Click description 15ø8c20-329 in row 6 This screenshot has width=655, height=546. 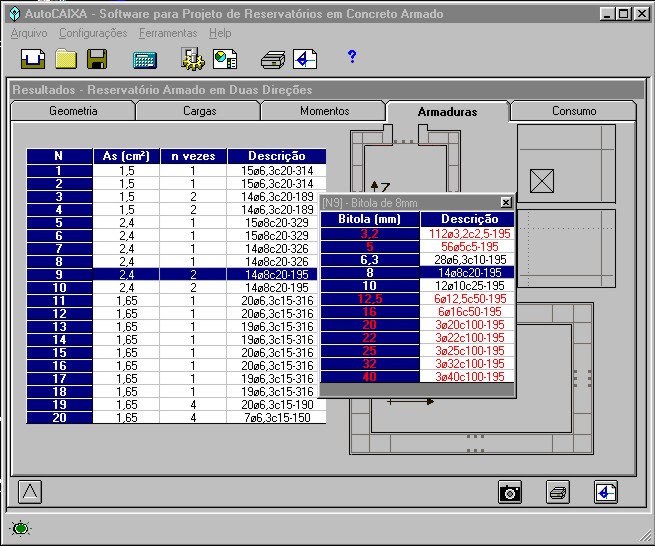pos(277,236)
